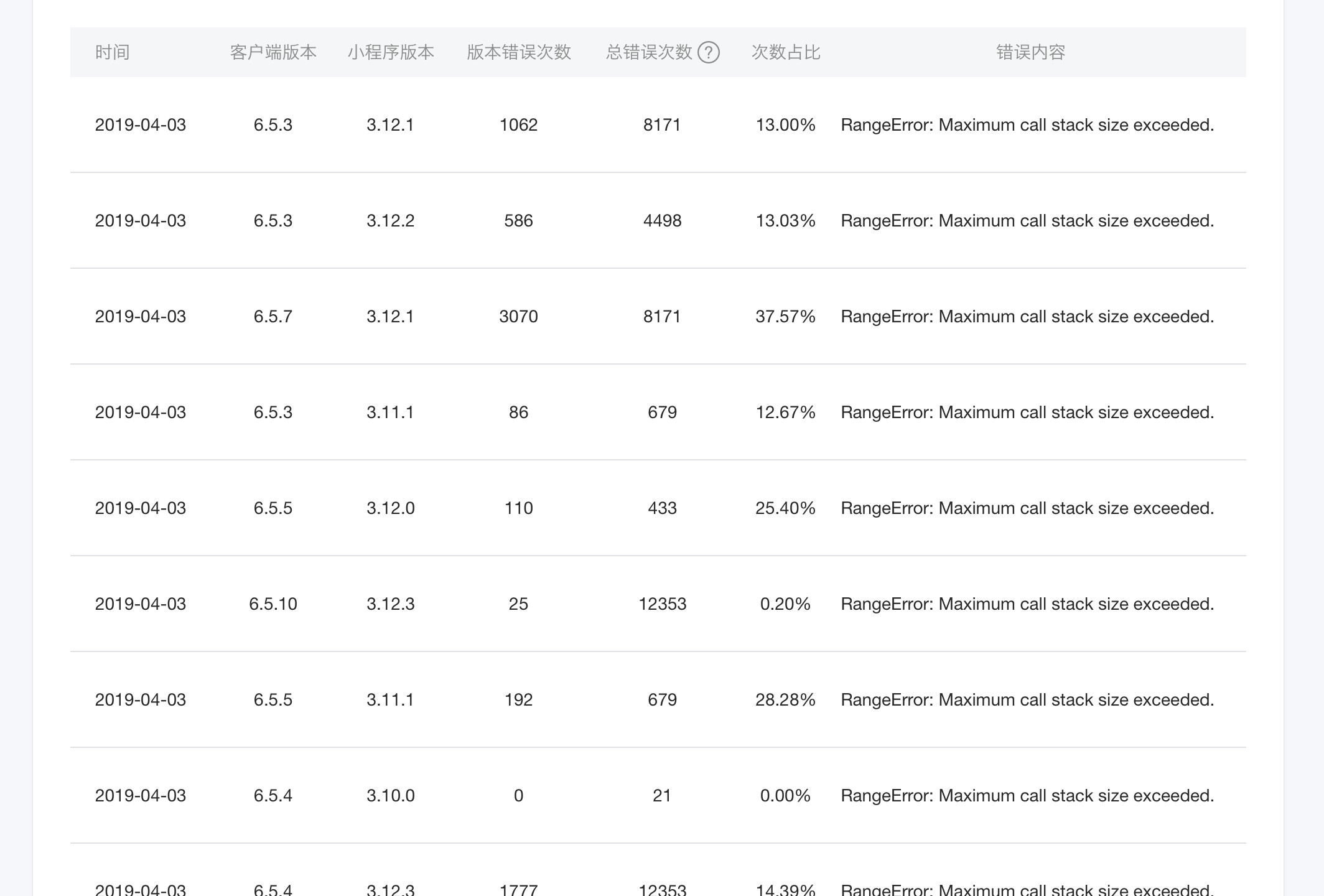Click the 次数占比 column header

coord(785,52)
